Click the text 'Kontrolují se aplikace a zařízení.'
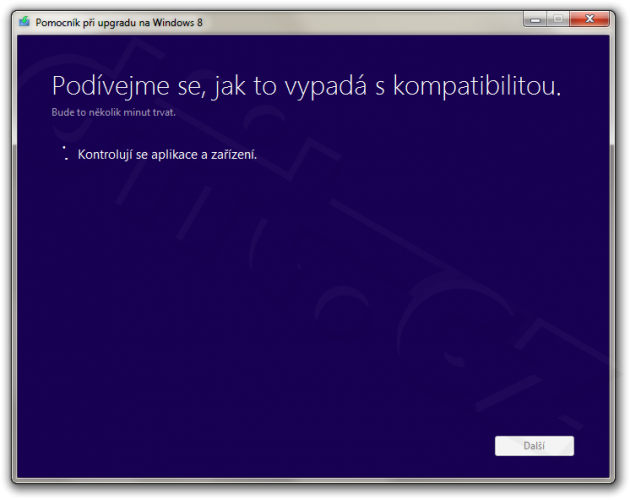This screenshot has width=630, height=500. [x=167, y=154]
